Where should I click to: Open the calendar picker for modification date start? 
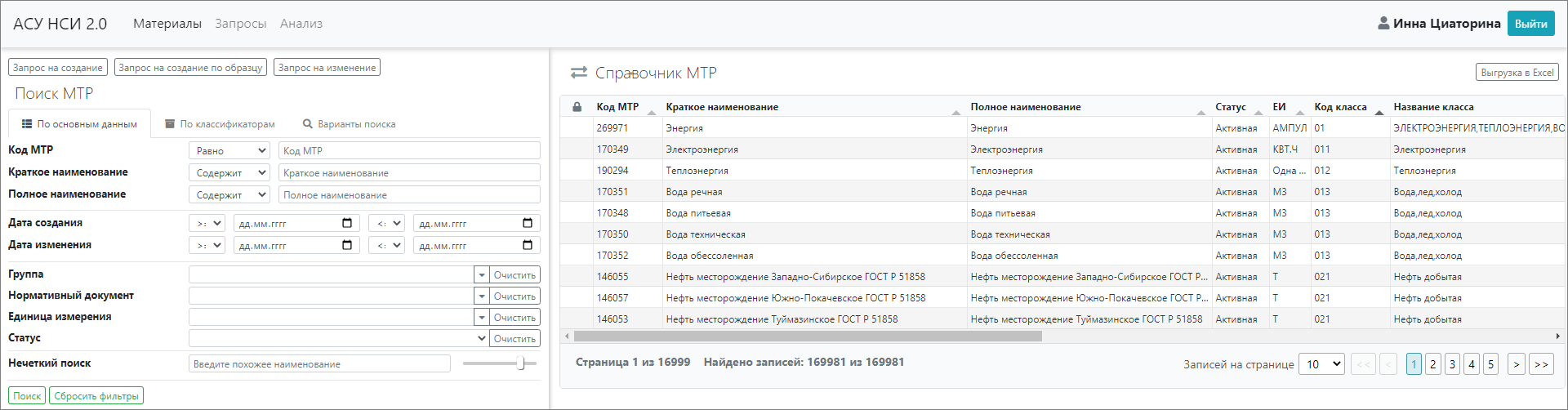tap(347, 245)
